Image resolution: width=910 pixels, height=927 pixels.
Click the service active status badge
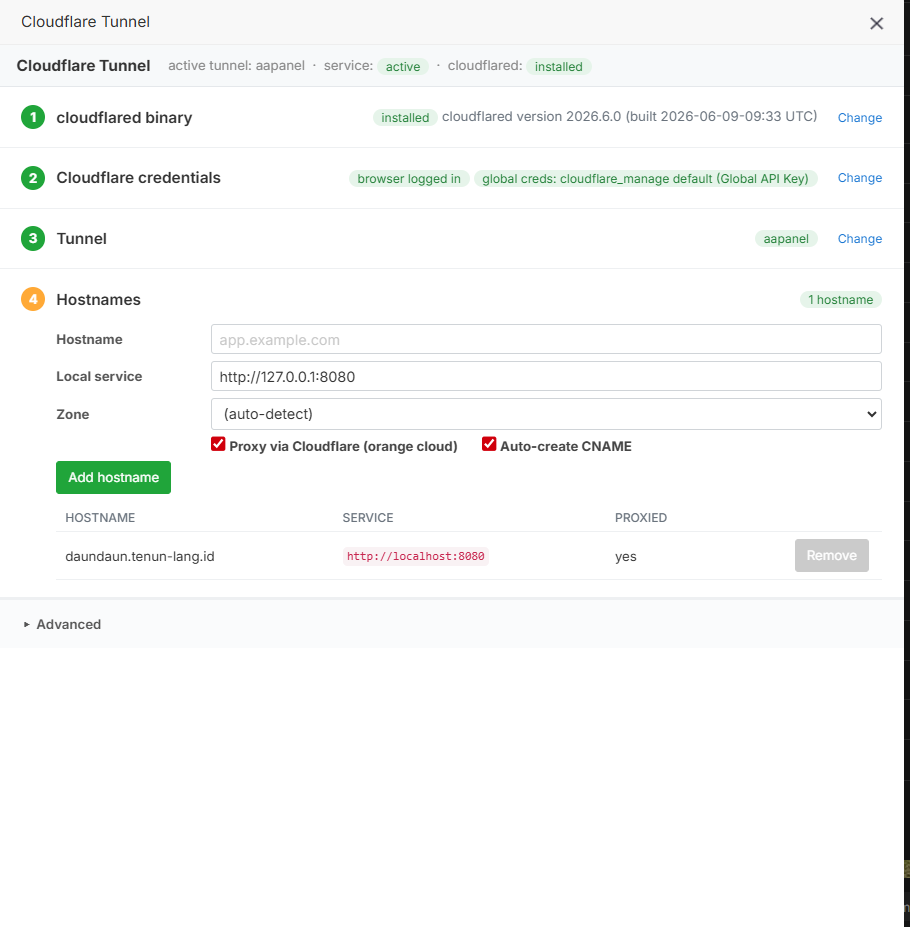click(x=403, y=66)
